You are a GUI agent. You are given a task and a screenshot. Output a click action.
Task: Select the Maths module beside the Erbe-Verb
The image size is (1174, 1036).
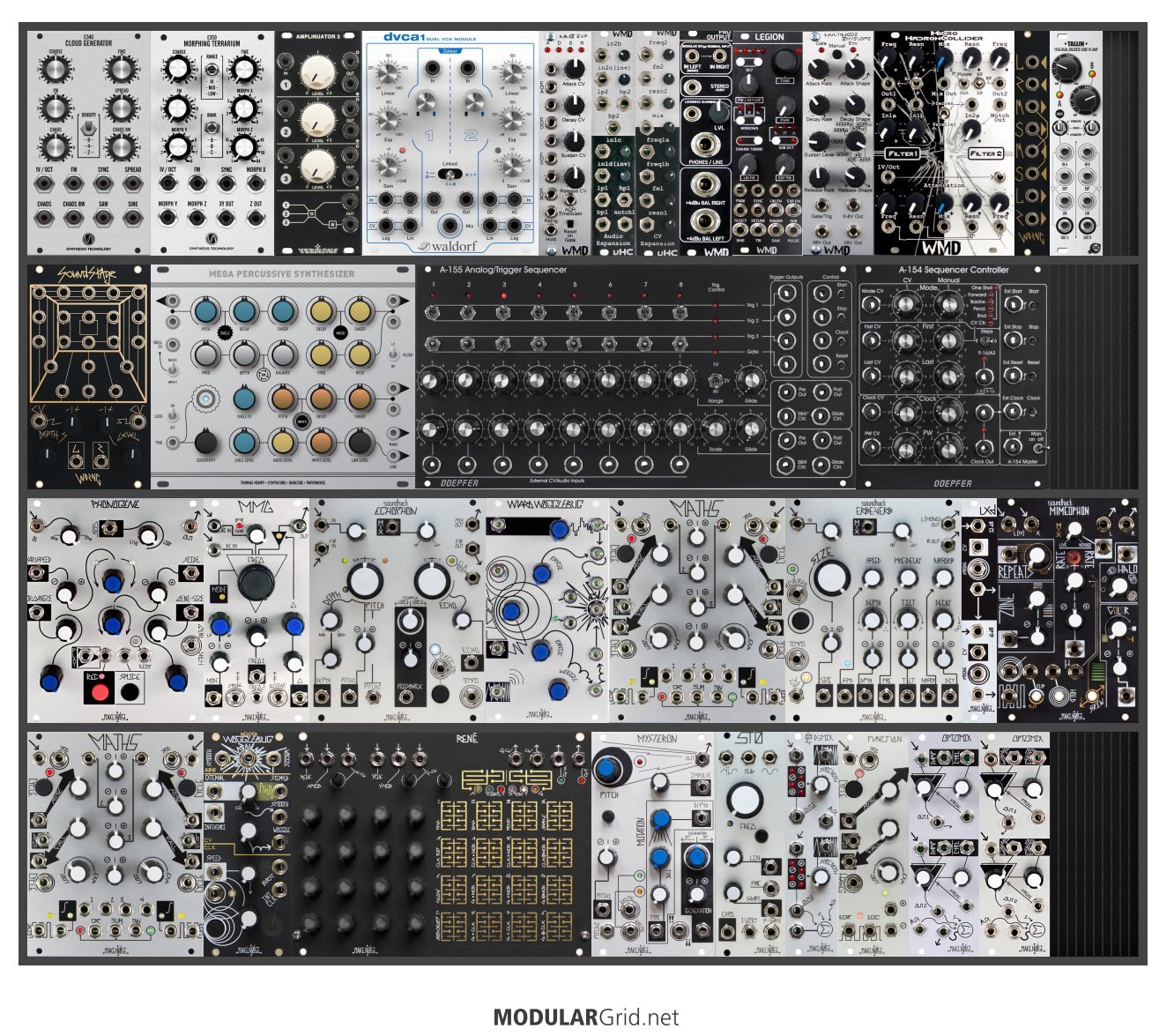click(x=697, y=610)
